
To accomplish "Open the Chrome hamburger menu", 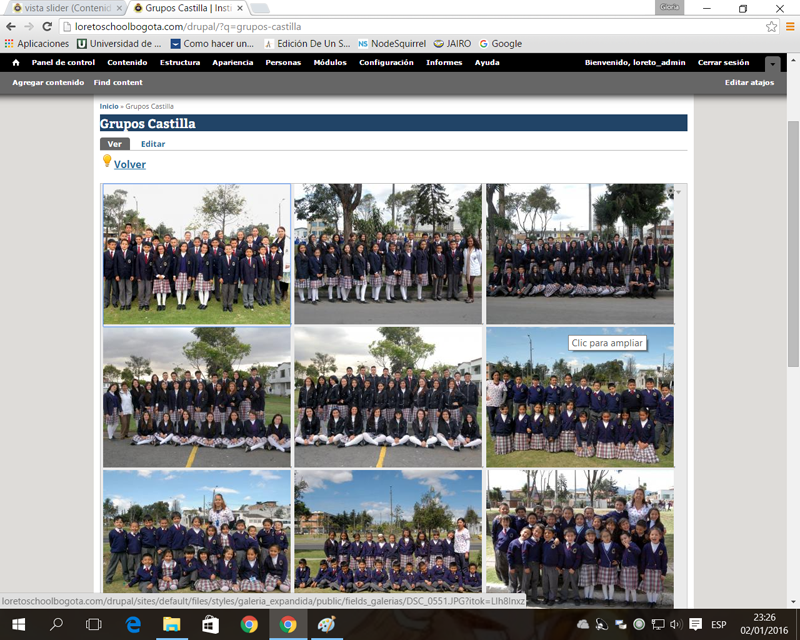I will (x=789, y=27).
